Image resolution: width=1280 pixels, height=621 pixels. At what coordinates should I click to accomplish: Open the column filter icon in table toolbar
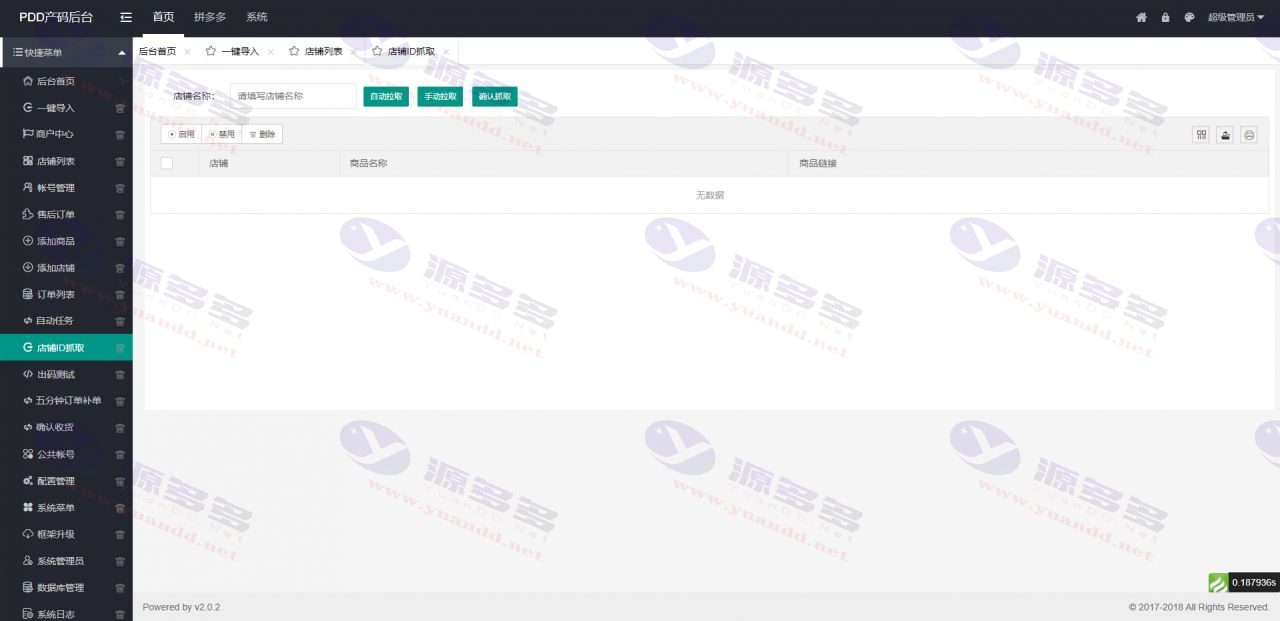[x=1201, y=135]
